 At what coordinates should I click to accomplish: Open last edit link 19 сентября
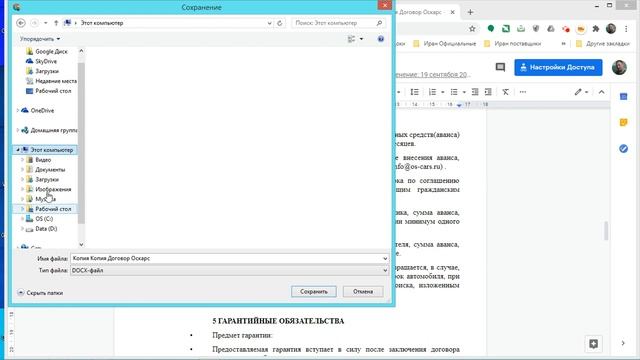click(x=433, y=75)
